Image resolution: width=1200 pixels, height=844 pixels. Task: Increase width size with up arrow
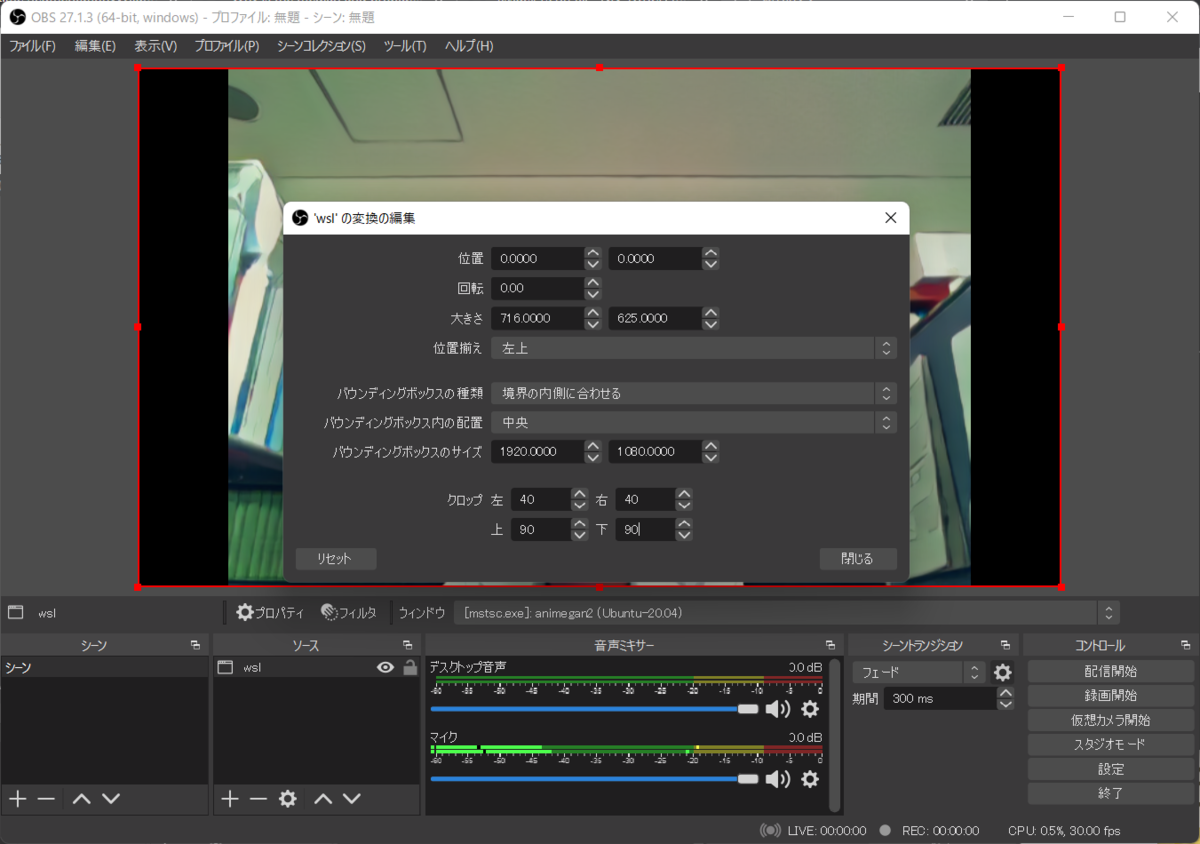pos(593,313)
